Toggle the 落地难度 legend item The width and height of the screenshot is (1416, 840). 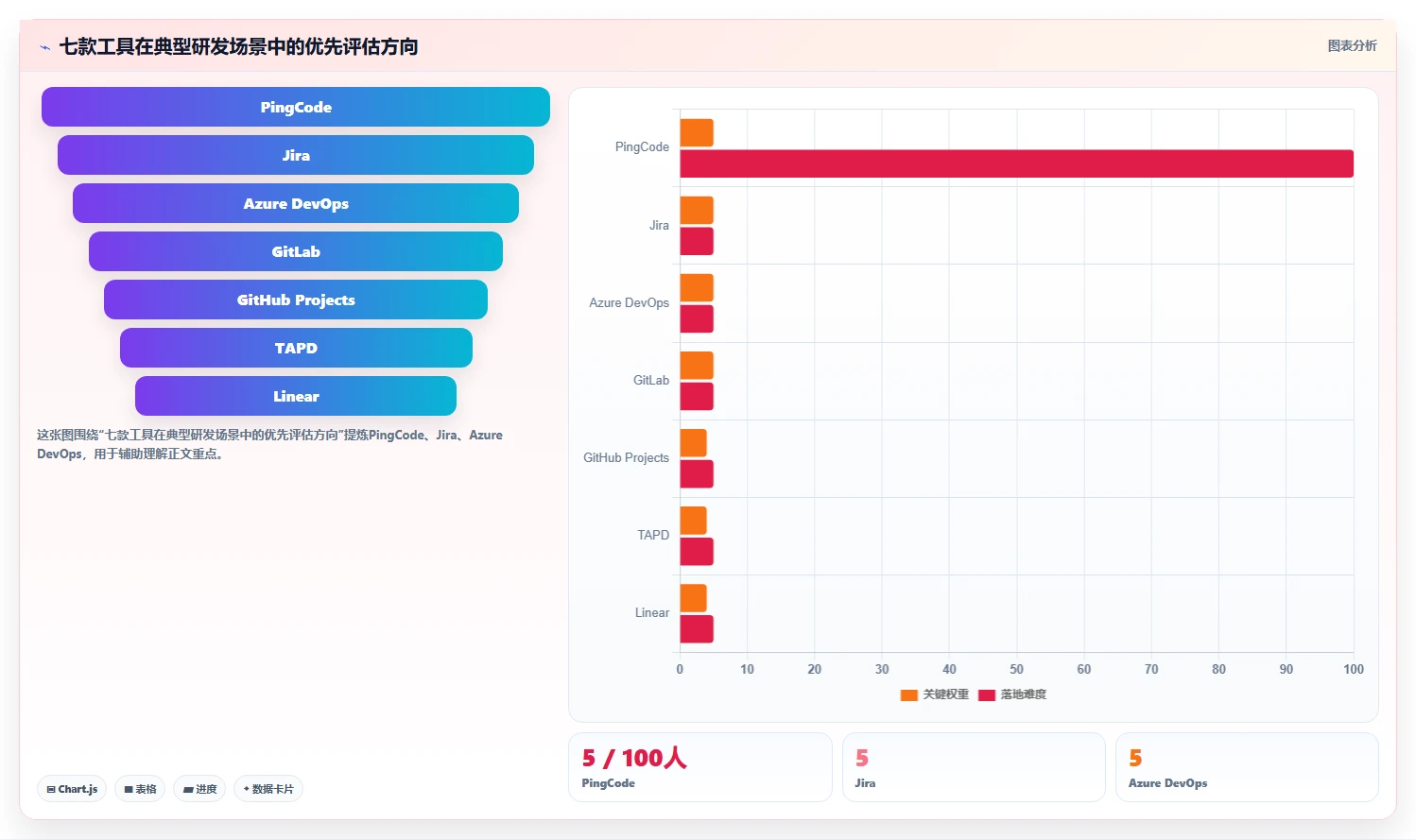tap(1012, 694)
